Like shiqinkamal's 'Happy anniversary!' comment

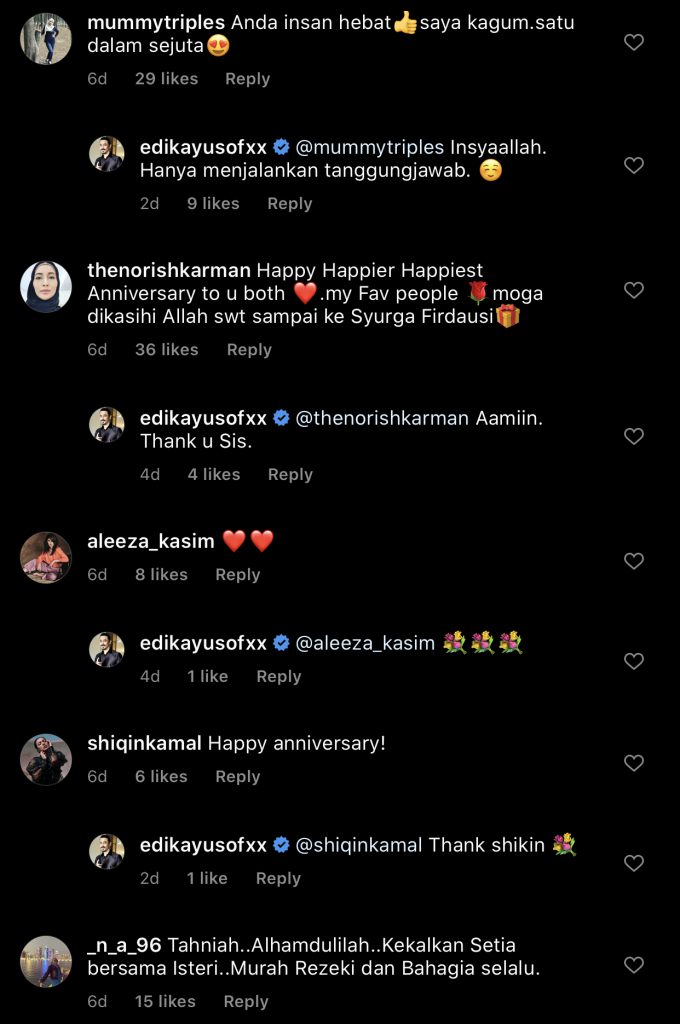click(633, 763)
